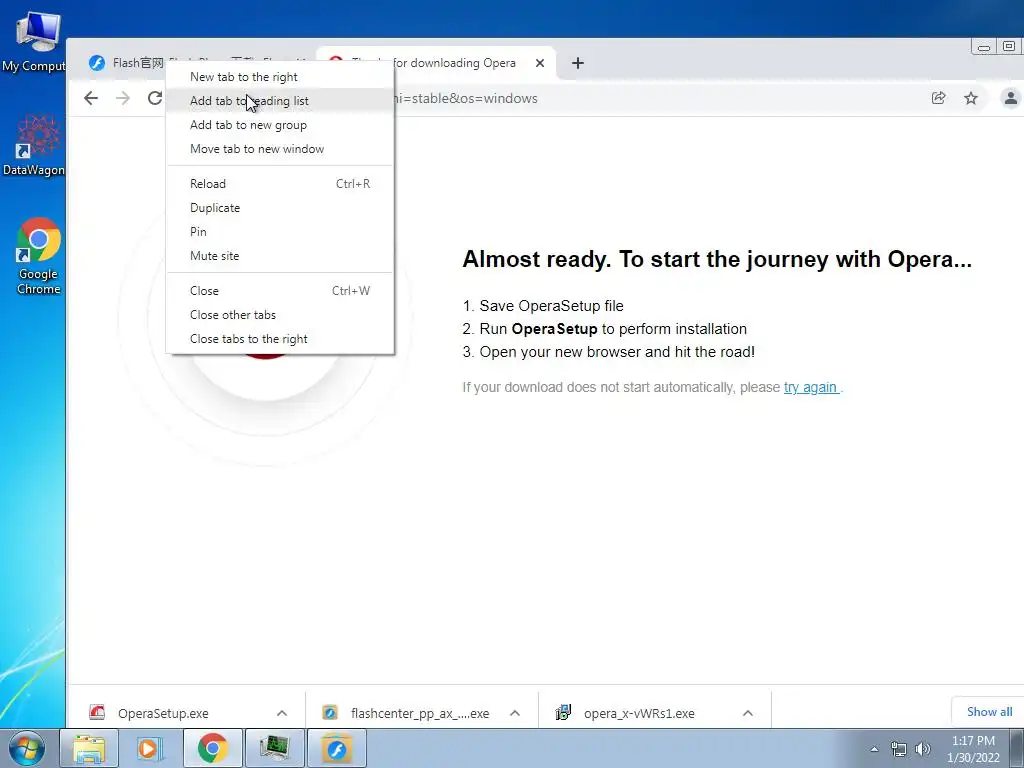
Task: Bookmark this page with the star icon
Action: coord(971,98)
